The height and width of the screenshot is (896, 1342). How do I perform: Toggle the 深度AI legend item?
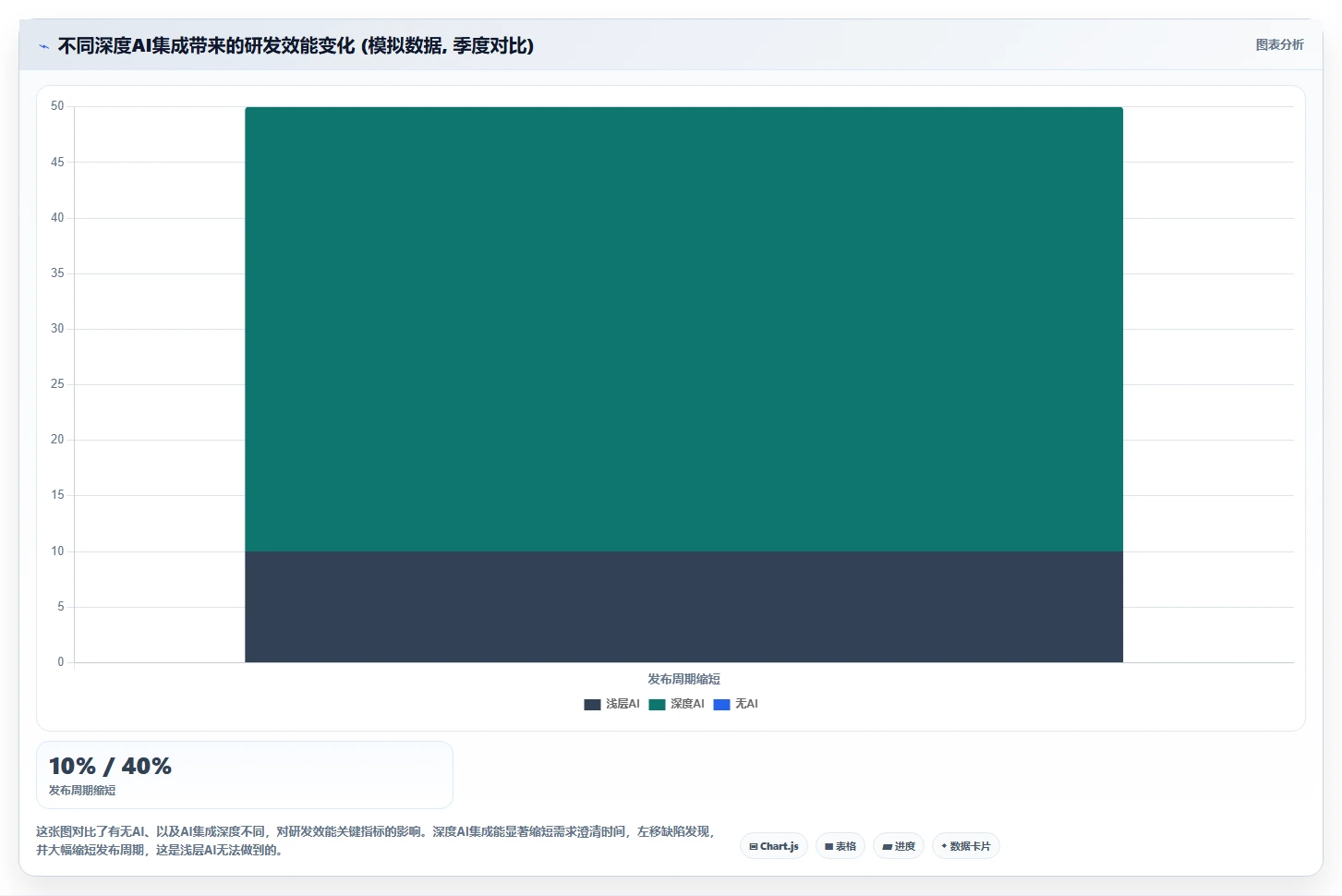[x=676, y=704]
